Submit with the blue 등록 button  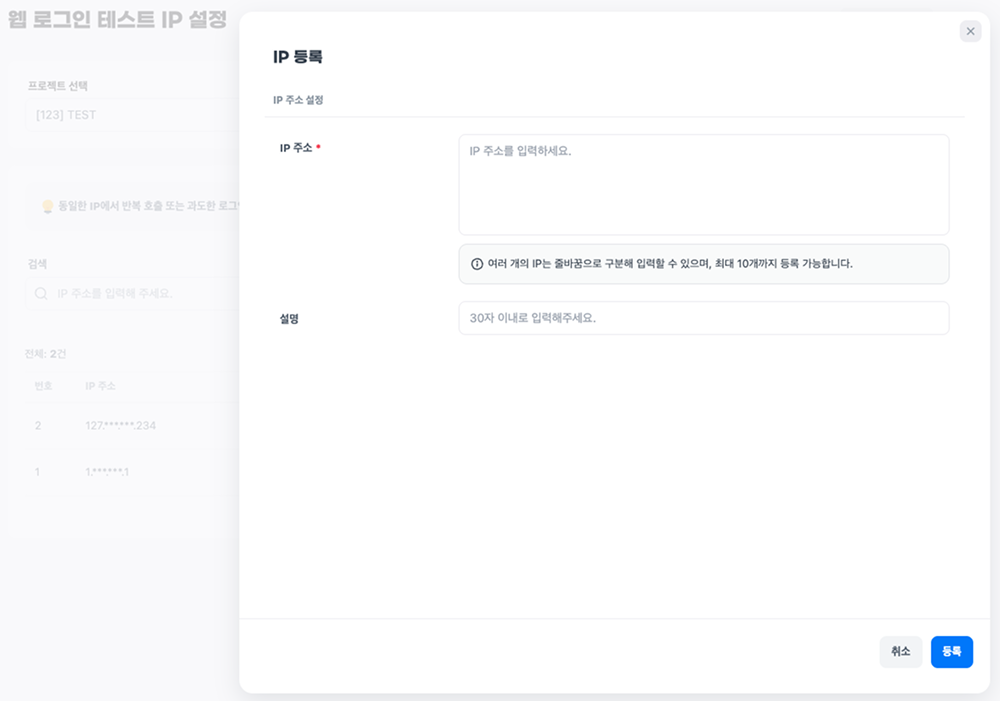point(951,651)
